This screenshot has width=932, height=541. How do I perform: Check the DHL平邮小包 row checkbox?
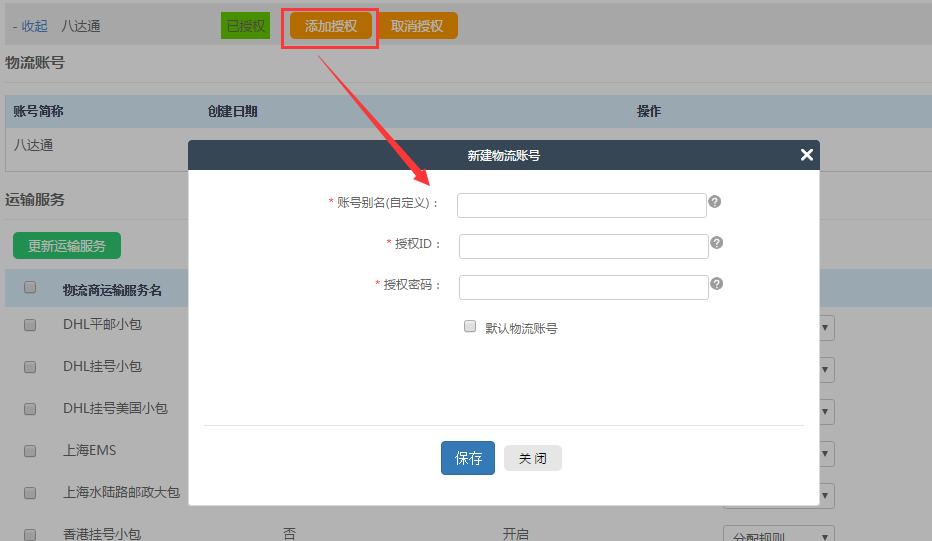[30, 325]
